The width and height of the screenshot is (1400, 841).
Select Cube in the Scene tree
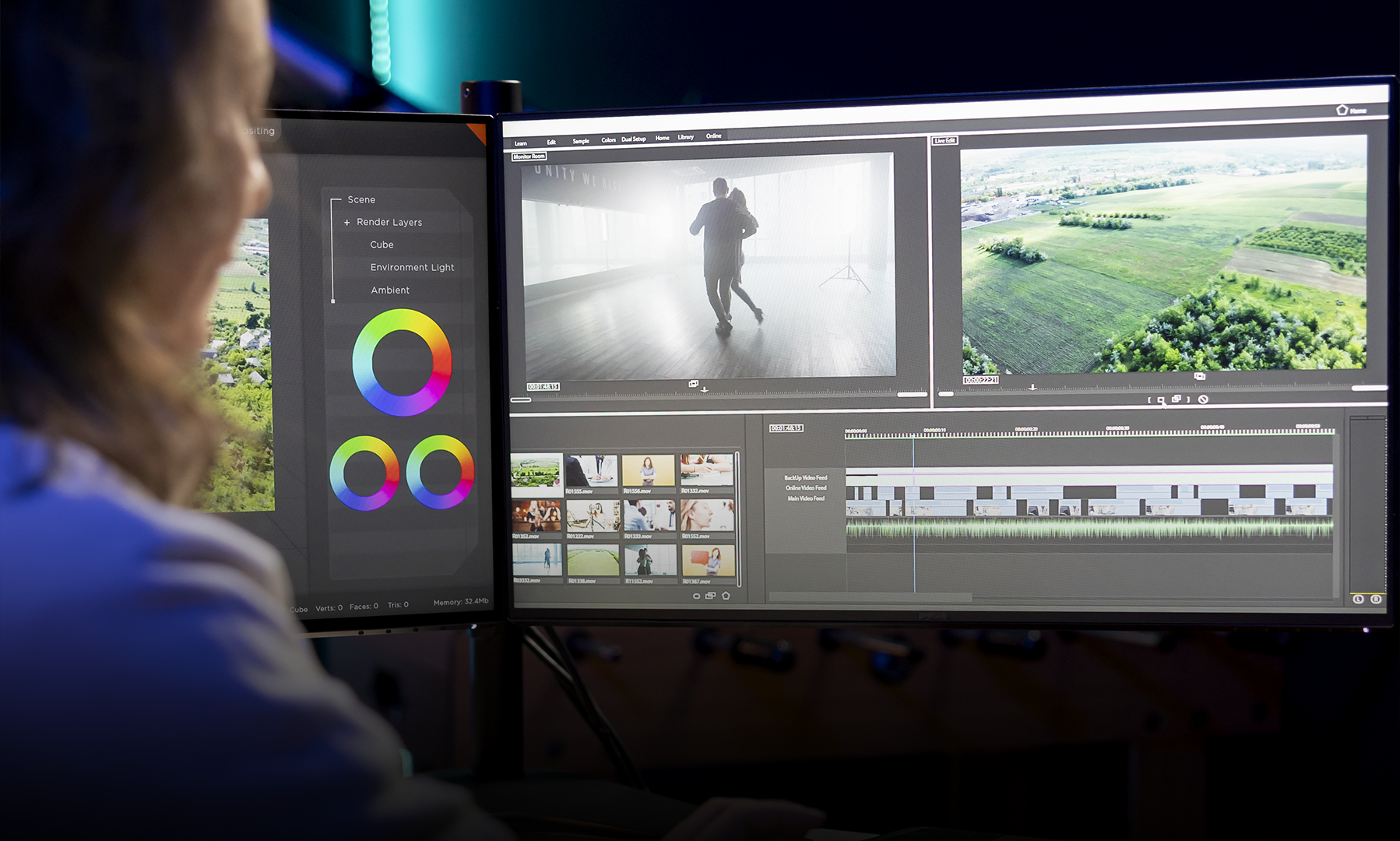pyautogui.click(x=382, y=245)
